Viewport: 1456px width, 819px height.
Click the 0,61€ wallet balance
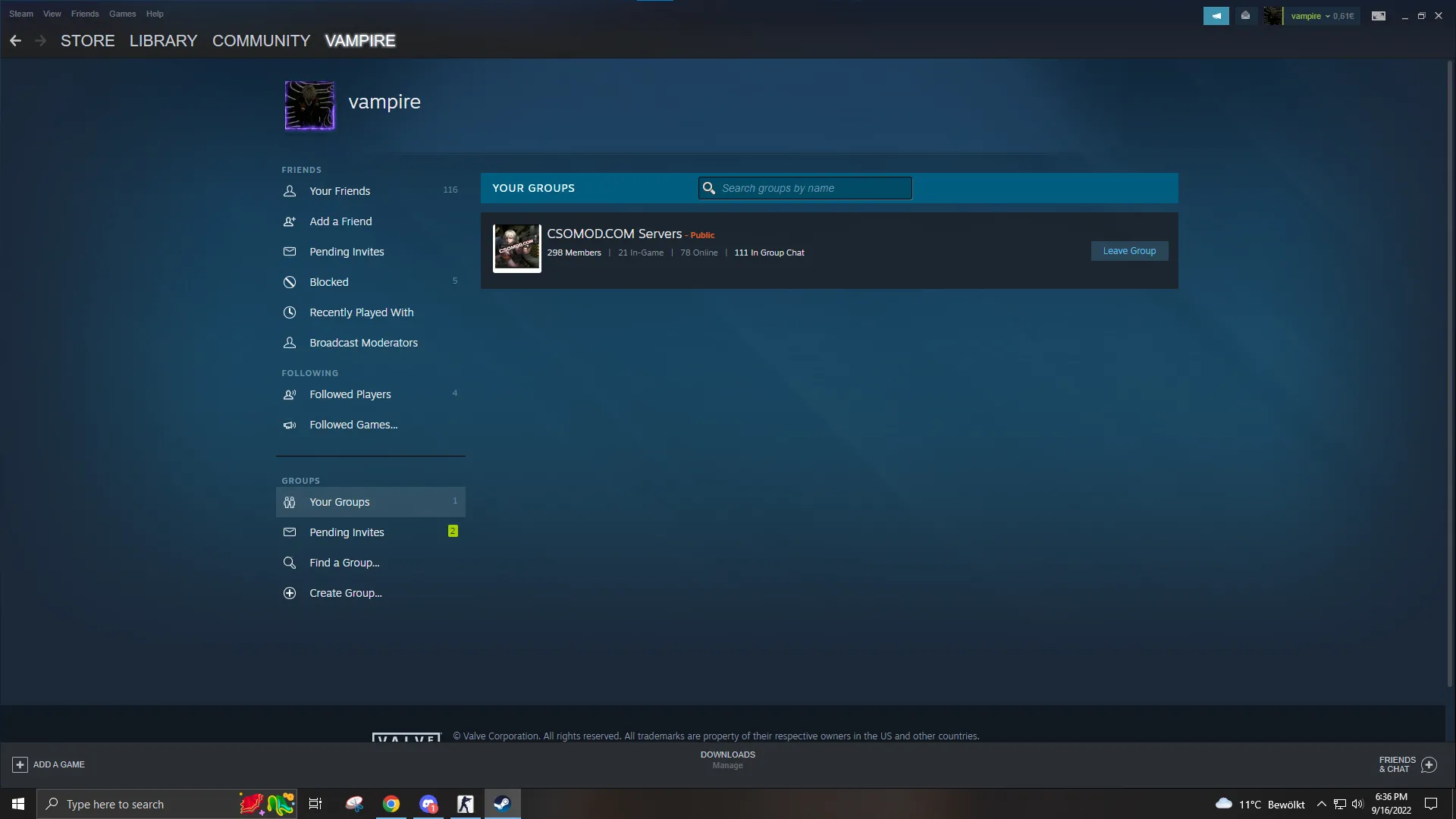tap(1344, 16)
